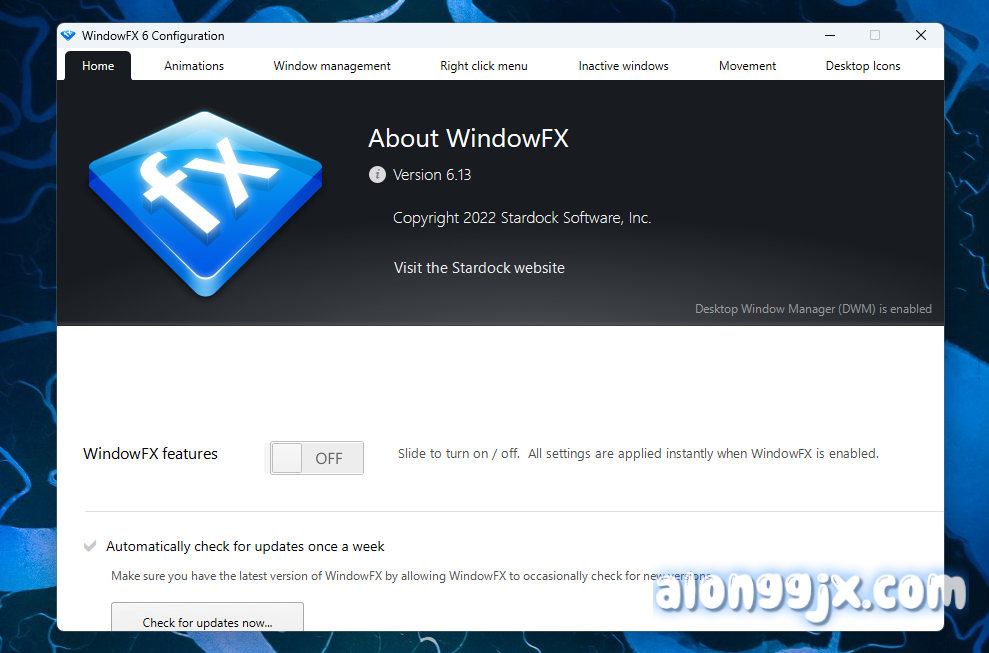
Task: Switch to the Movement tab
Action: (x=747, y=66)
